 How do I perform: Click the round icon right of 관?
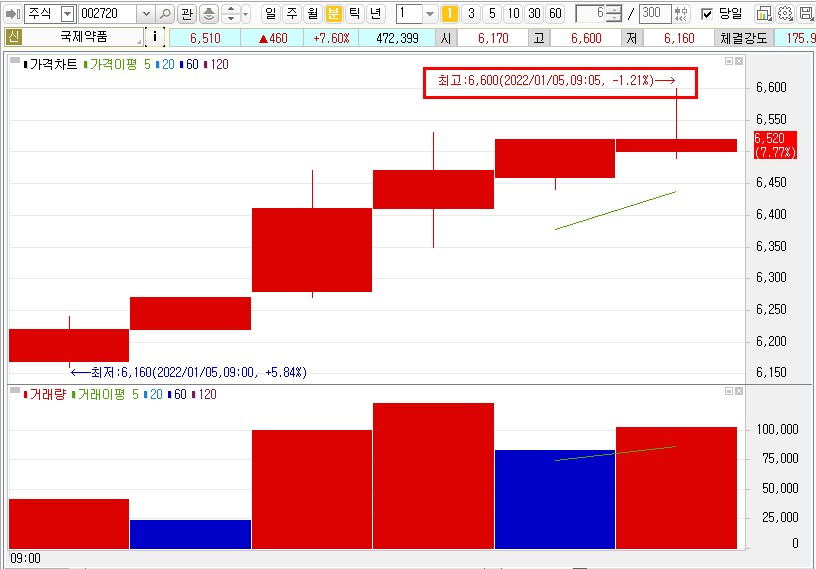(x=209, y=14)
